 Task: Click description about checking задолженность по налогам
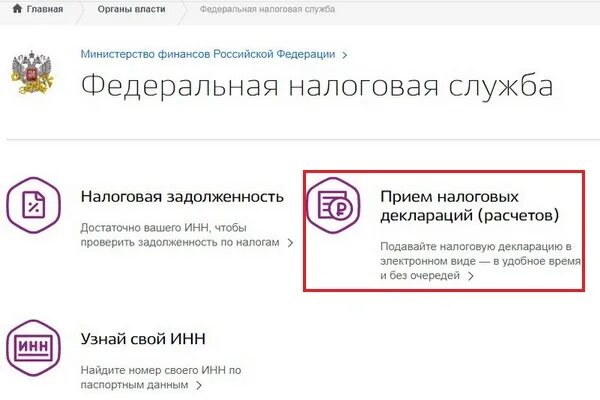tap(180, 235)
